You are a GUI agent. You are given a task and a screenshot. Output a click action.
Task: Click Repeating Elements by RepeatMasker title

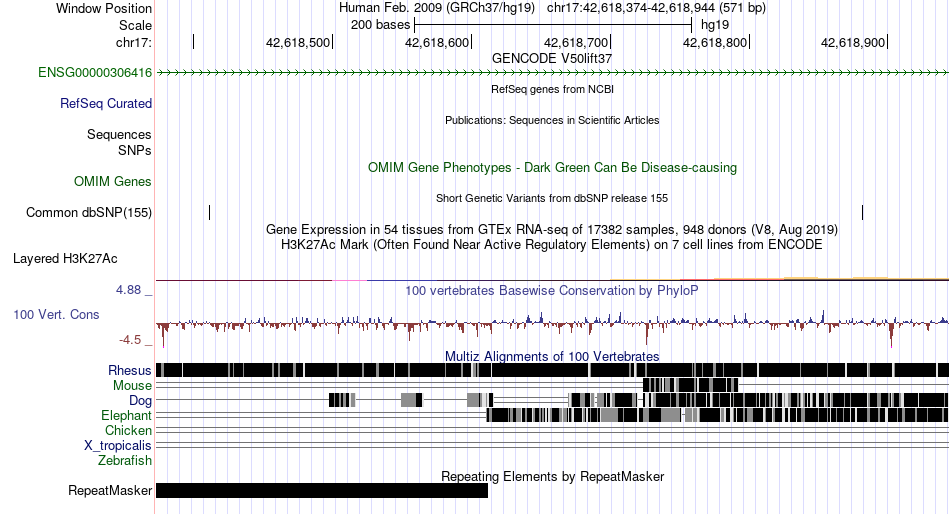click(x=552, y=476)
